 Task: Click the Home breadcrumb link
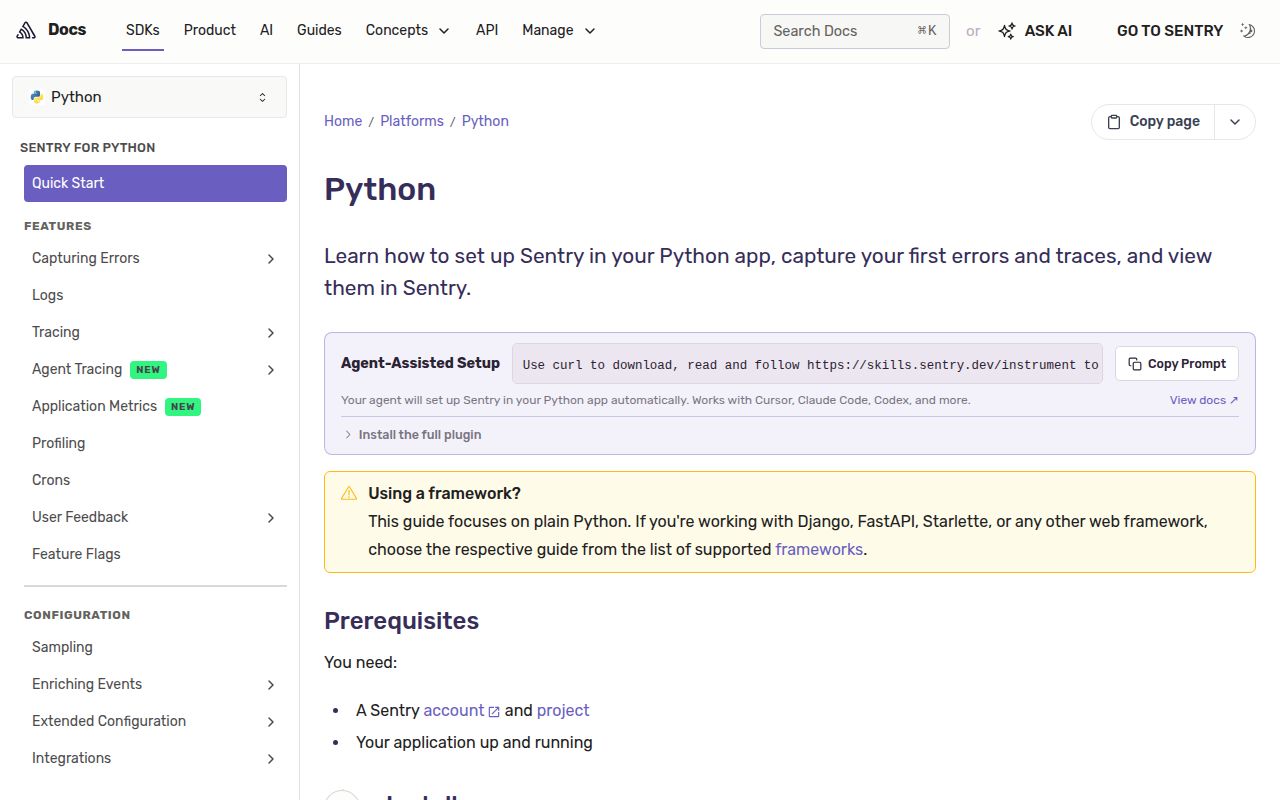click(343, 121)
